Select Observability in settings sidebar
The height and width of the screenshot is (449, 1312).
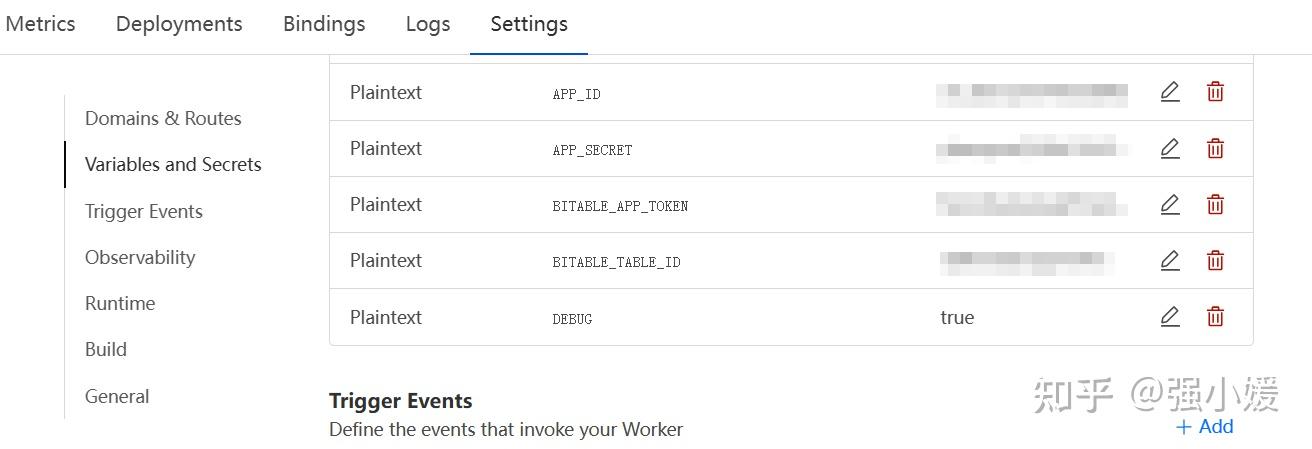[140, 257]
